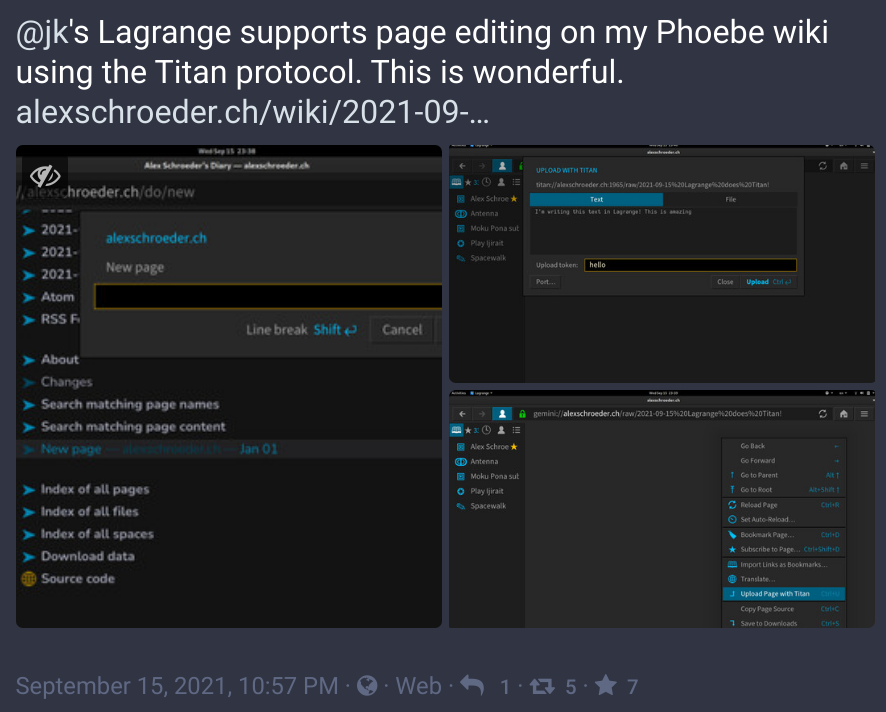
Task: Select Reload Page in the context menu
Action: click(784, 505)
